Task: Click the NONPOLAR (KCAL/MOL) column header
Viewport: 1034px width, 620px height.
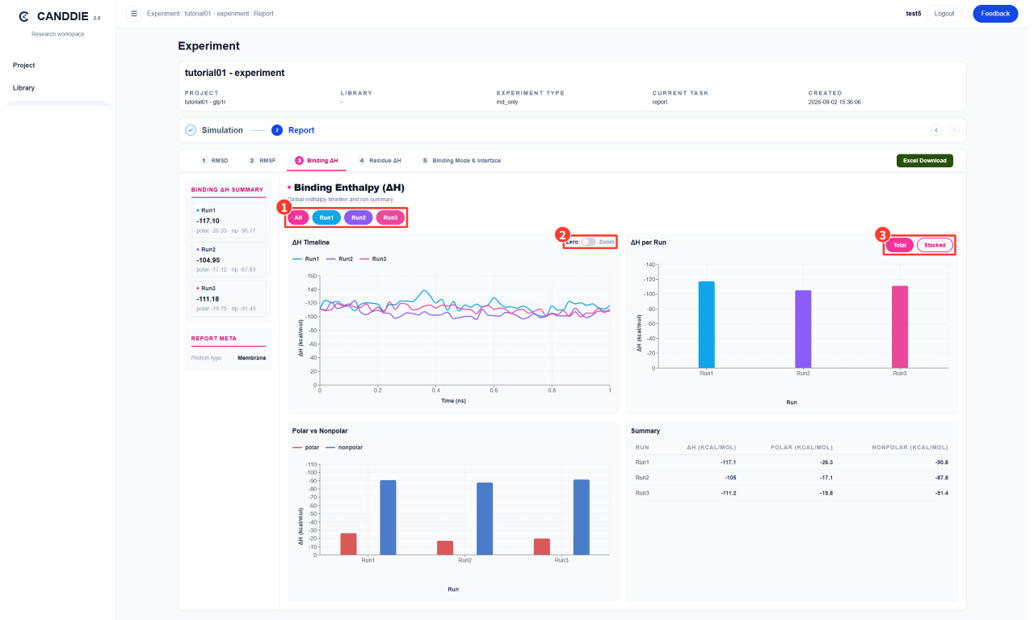Action: click(x=909, y=447)
